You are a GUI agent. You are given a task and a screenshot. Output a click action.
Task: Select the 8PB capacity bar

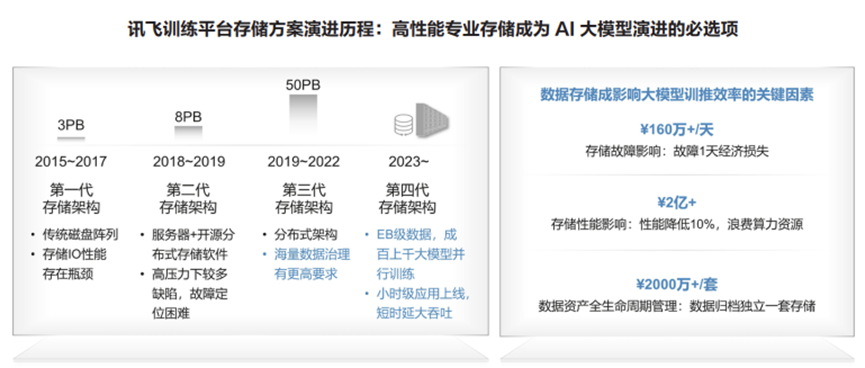188,132
